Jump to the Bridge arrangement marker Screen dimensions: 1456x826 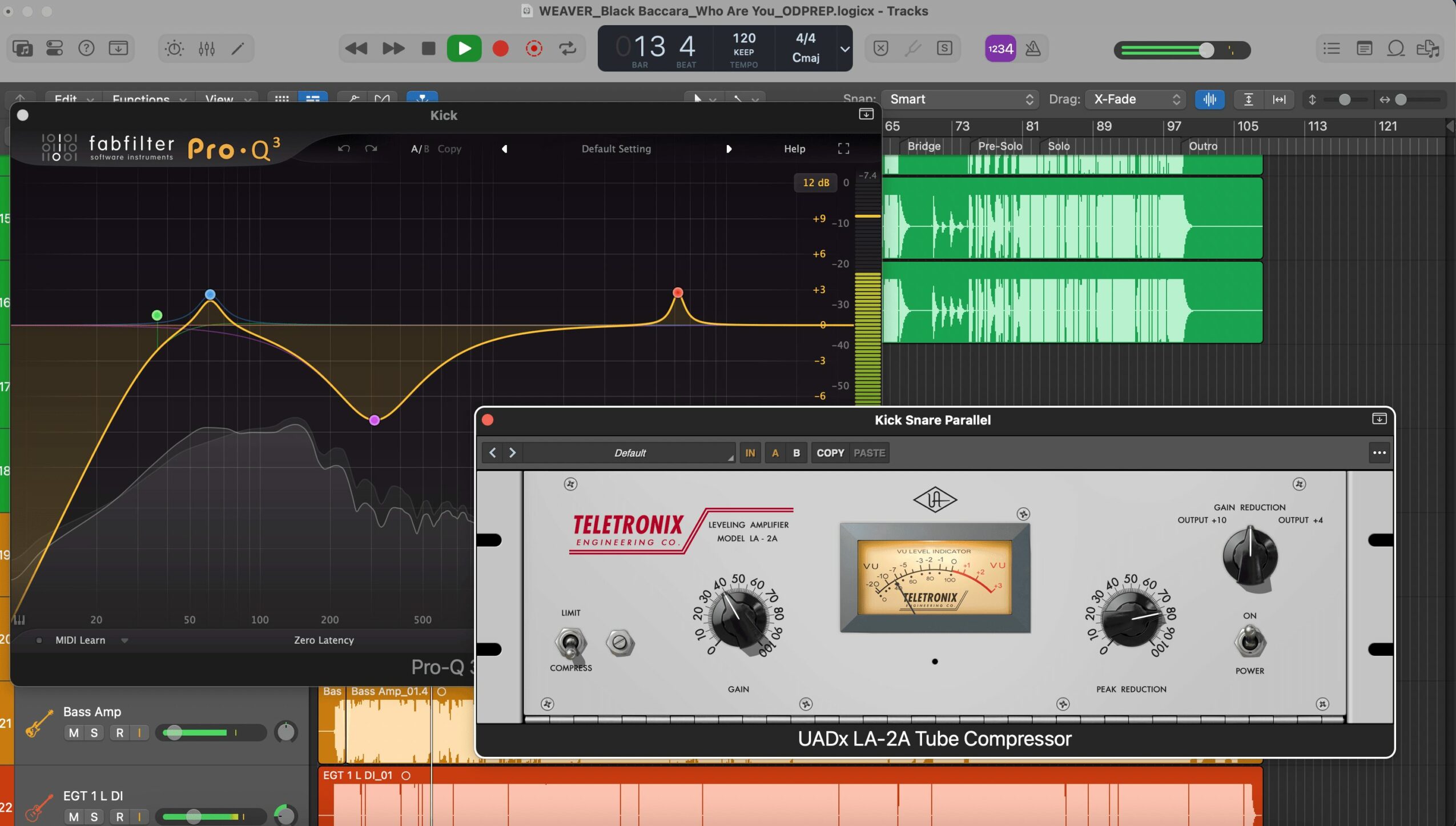(x=923, y=146)
